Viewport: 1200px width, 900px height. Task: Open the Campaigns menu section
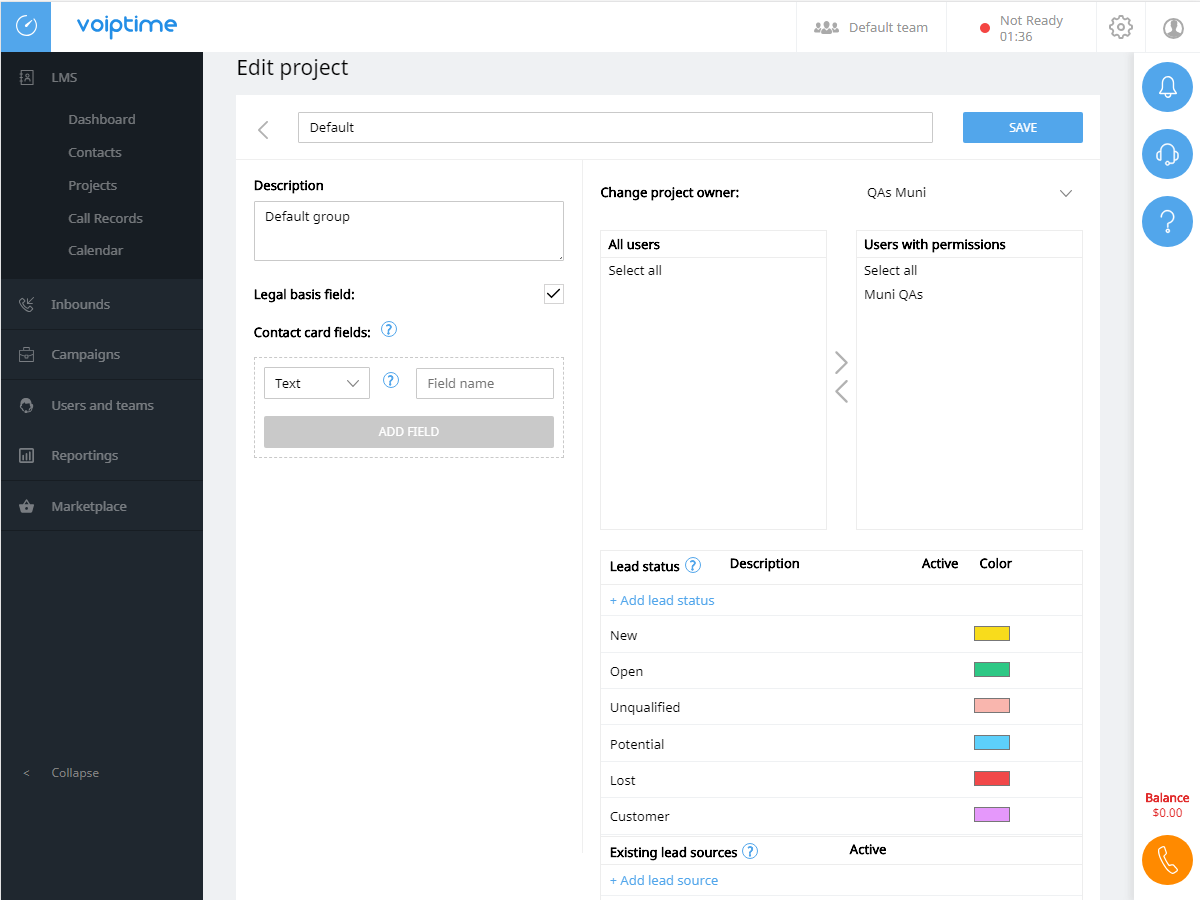click(x=102, y=354)
